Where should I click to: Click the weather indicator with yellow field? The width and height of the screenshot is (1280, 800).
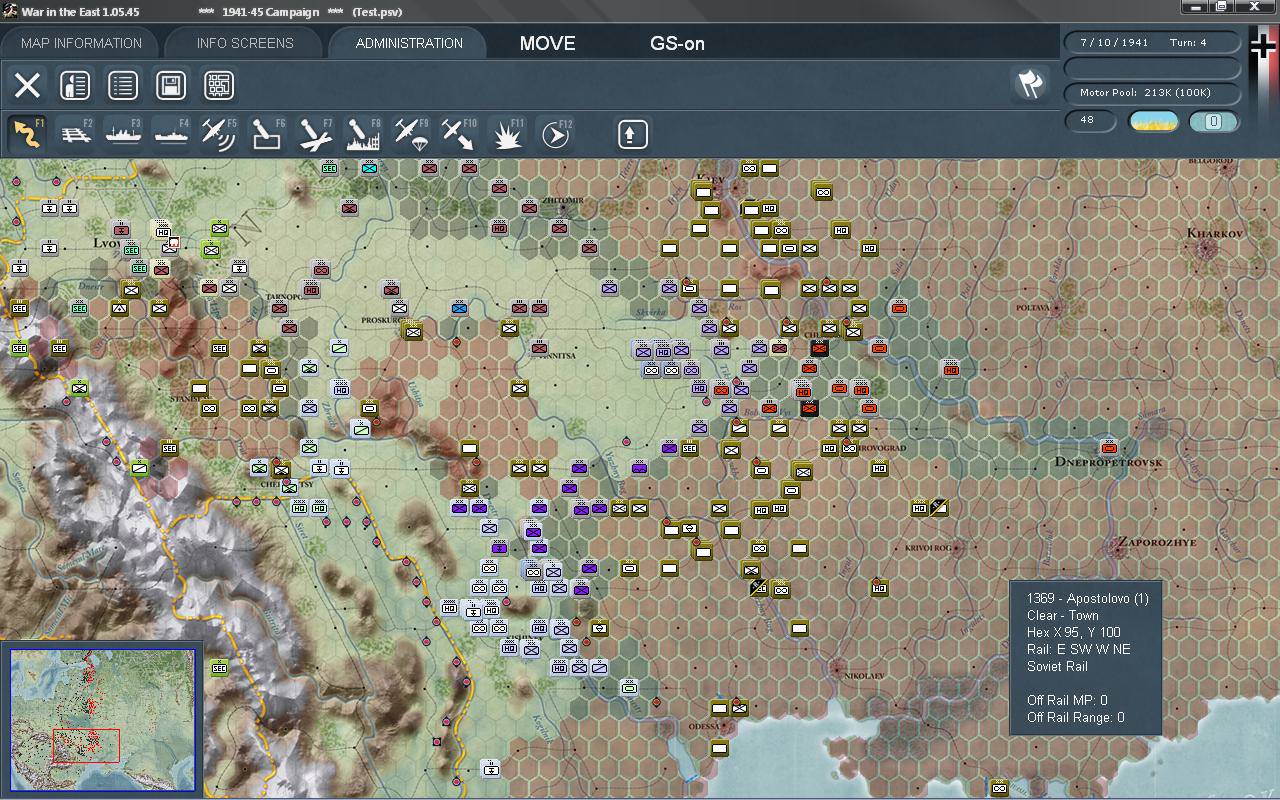(x=1154, y=121)
